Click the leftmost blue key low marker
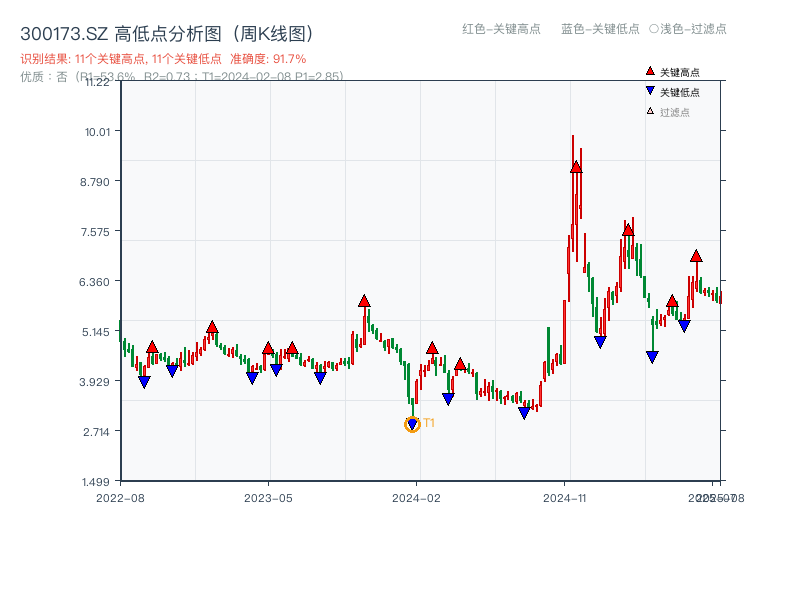 click(x=144, y=382)
